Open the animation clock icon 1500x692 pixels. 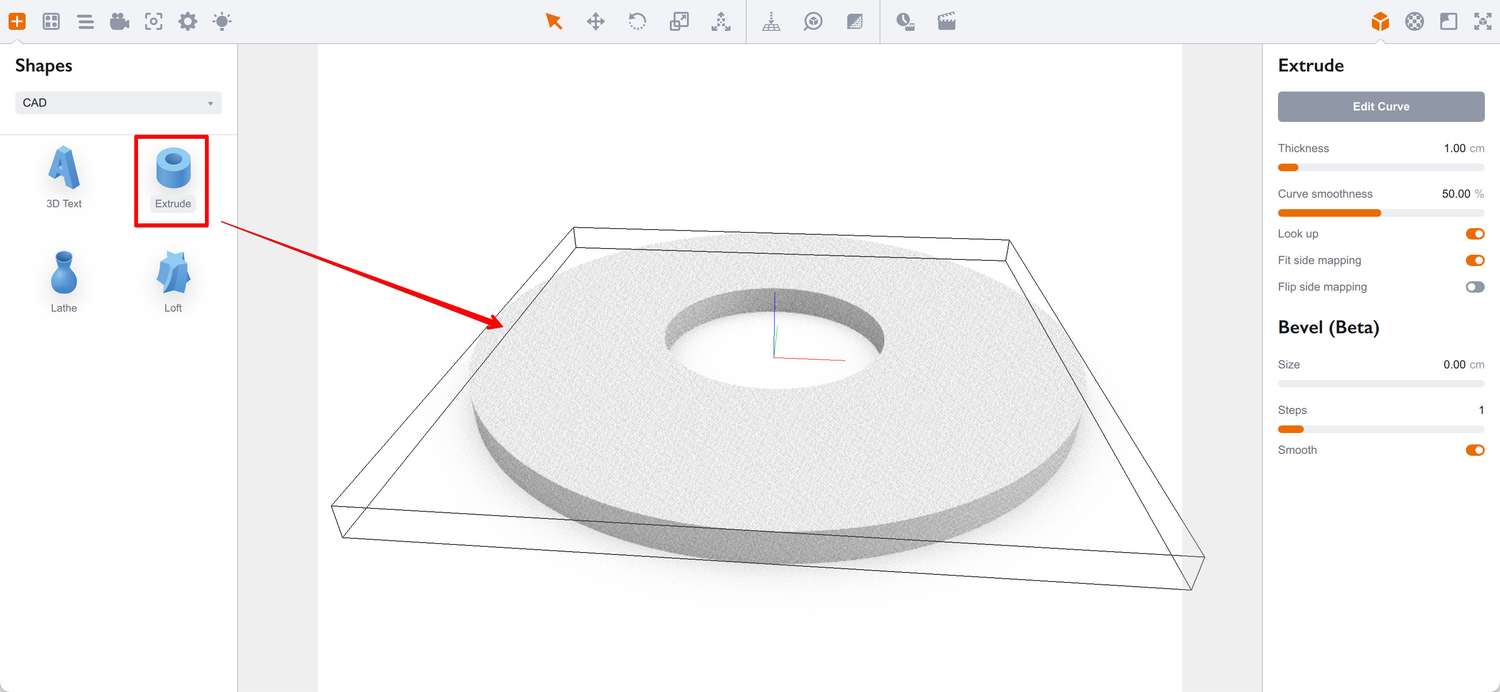(905, 21)
